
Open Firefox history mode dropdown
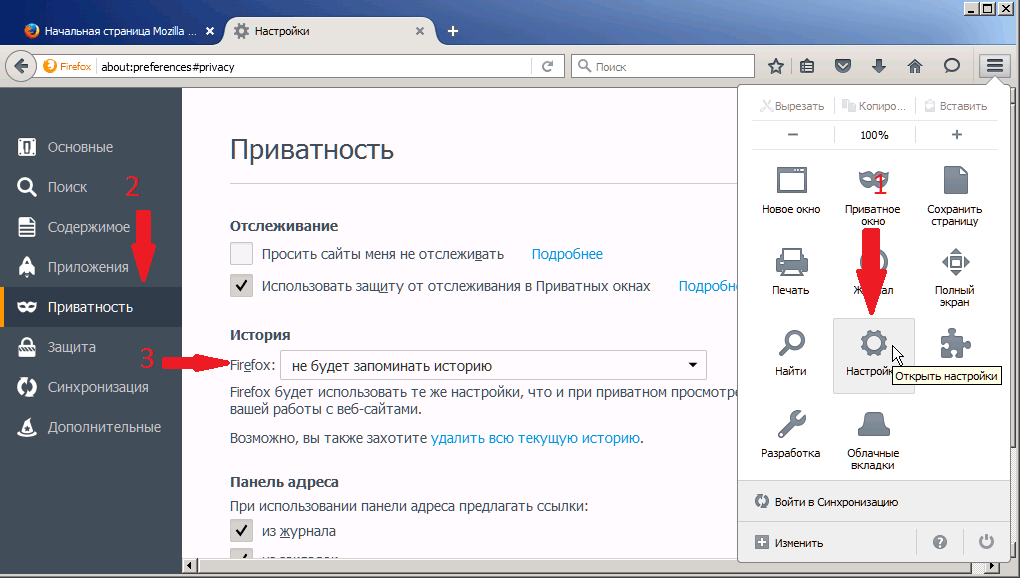(493, 365)
